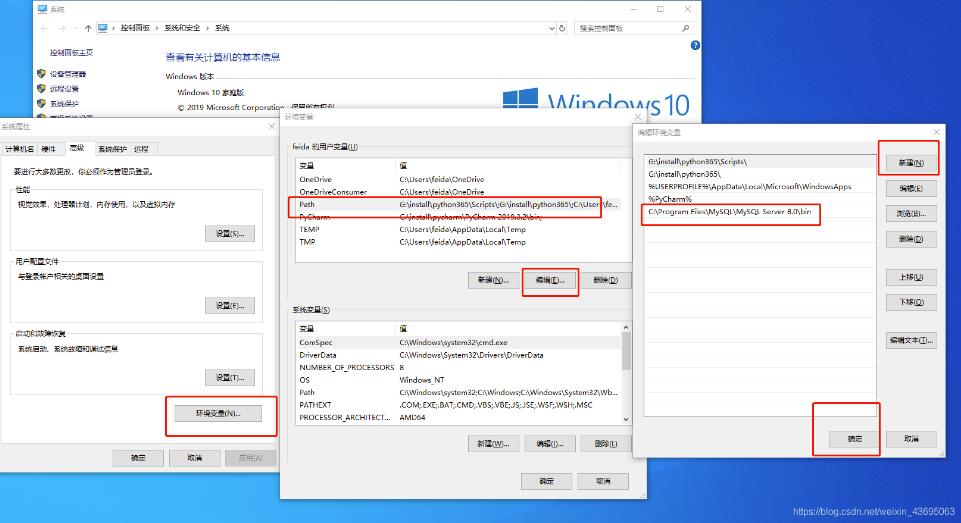Image resolution: width=961 pixels, height=523 pixels.
Task: Switch to the 计算机名 tab
Action: [19, 149]
